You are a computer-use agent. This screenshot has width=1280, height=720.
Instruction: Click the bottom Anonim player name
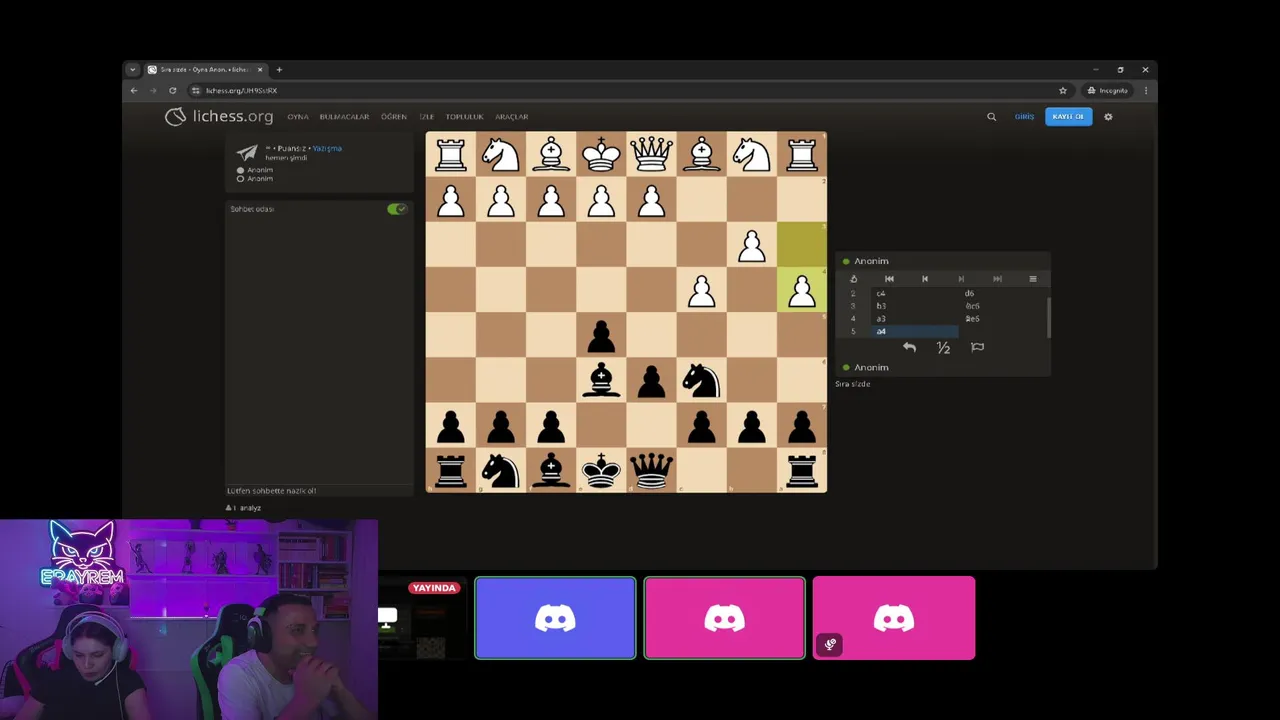(x=871, y=368)
